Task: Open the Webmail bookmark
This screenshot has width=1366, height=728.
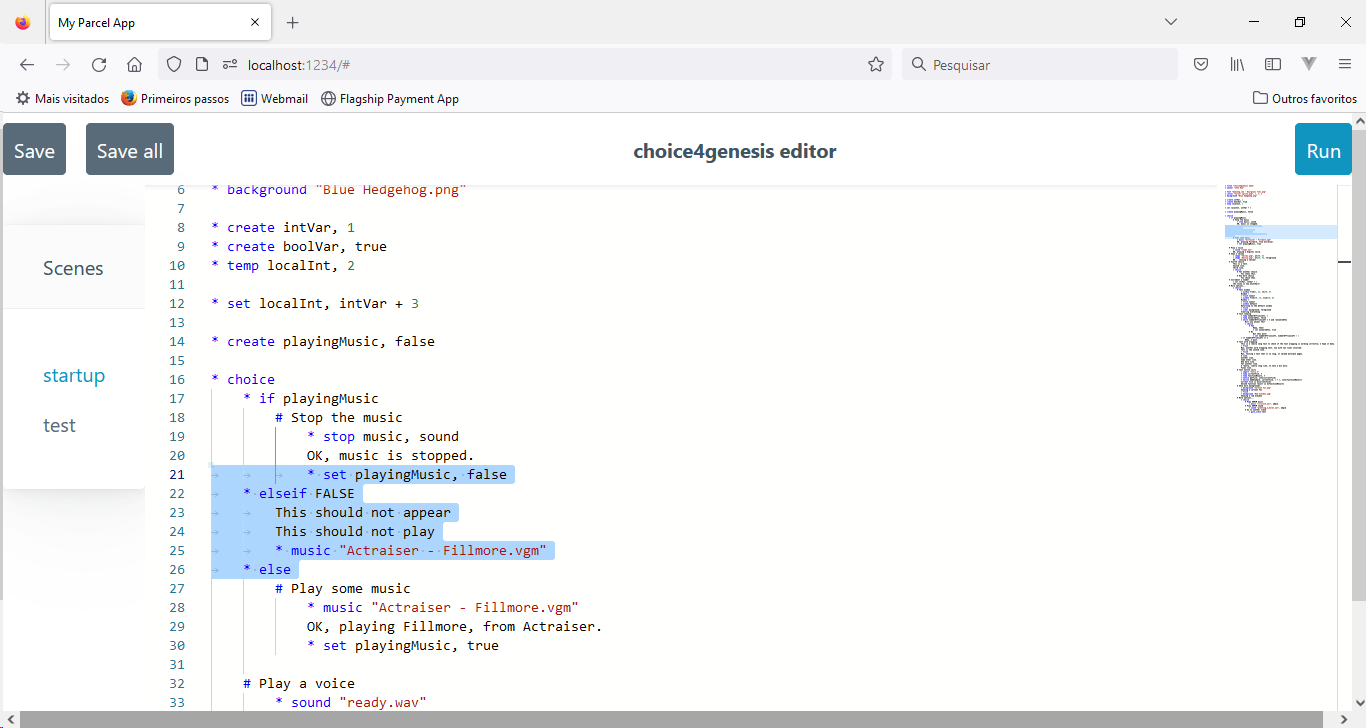Action: (275, 99)
